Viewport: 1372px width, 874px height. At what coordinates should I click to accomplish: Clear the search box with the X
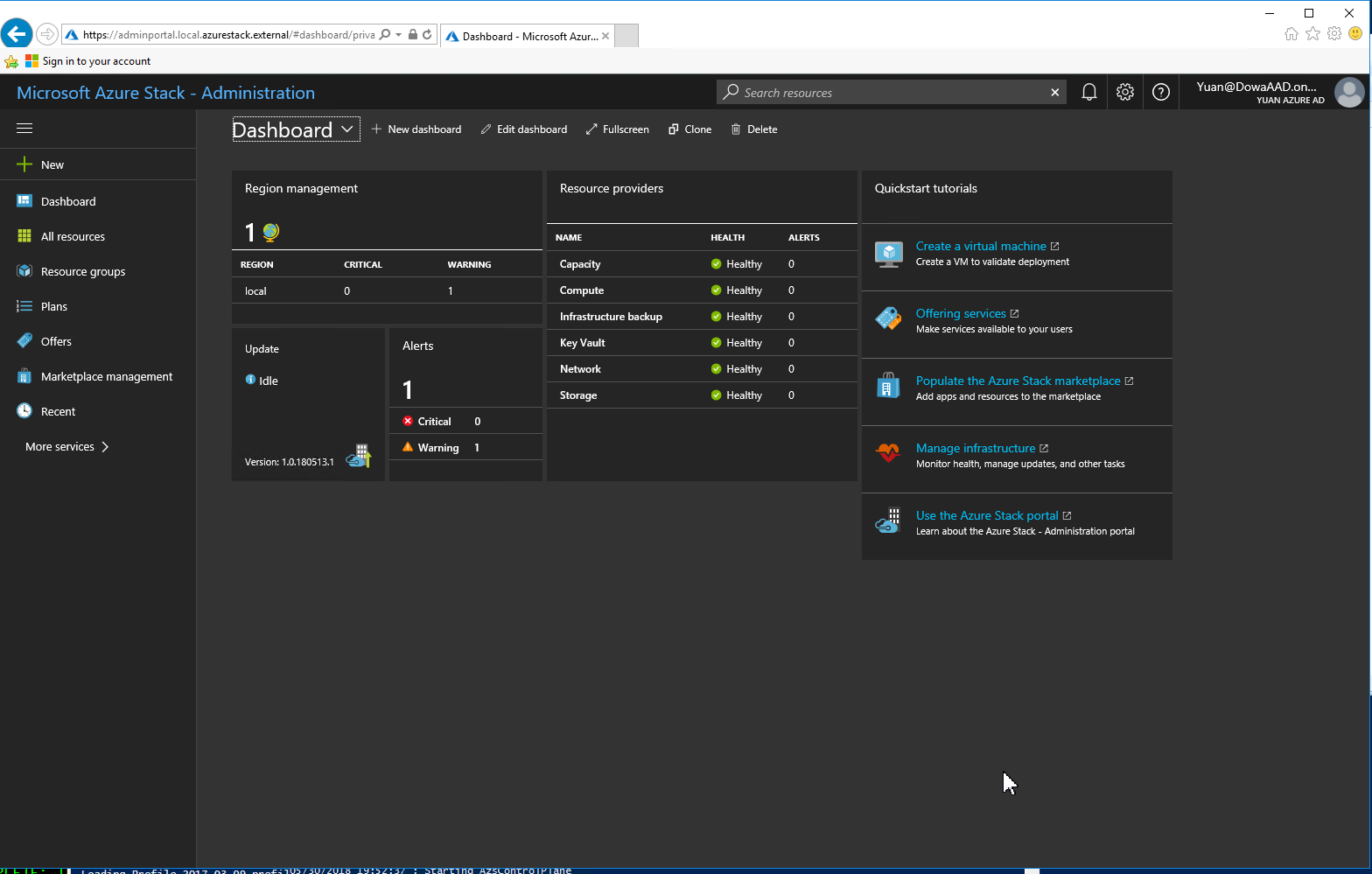click(x=1055, y=92)
